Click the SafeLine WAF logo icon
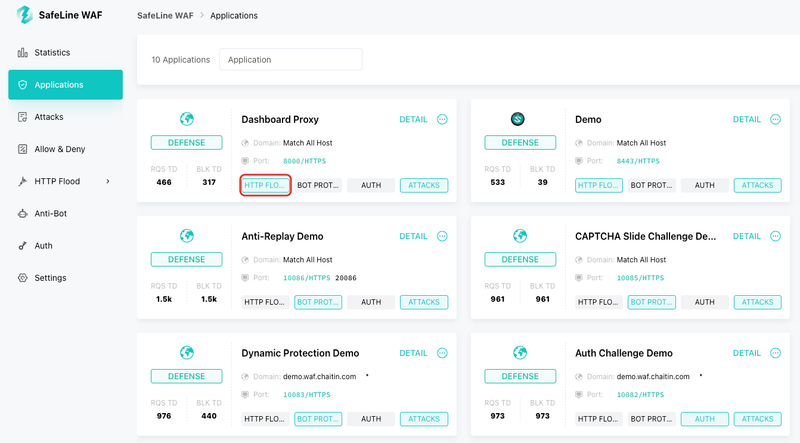The image size is (800, 443). click(x=24, y=15)
